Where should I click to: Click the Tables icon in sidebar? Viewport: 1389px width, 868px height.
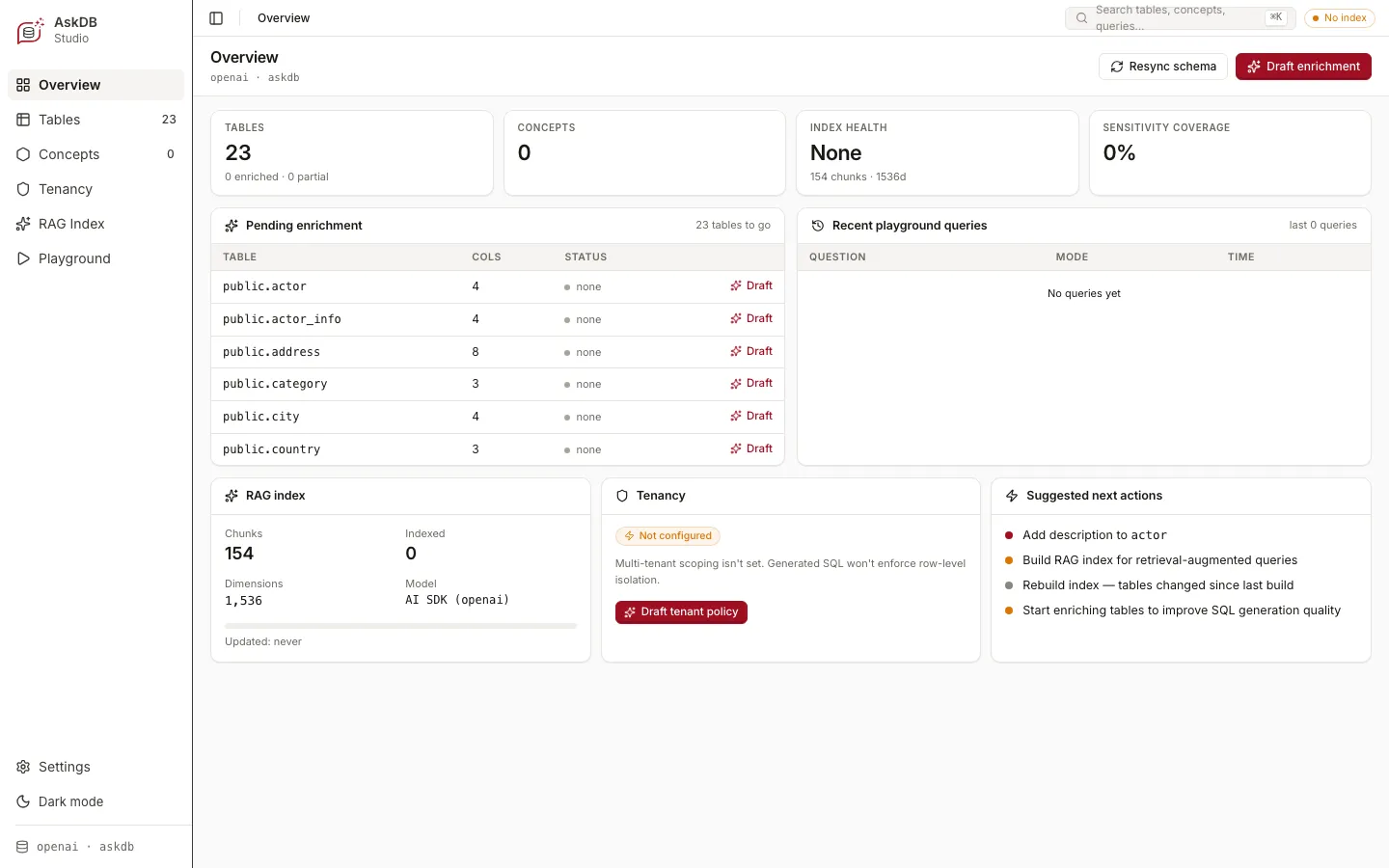(x=23, y=120)
